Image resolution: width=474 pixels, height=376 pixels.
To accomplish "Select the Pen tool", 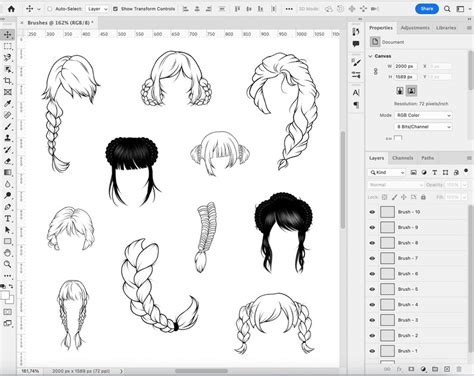I will [8, 207].
